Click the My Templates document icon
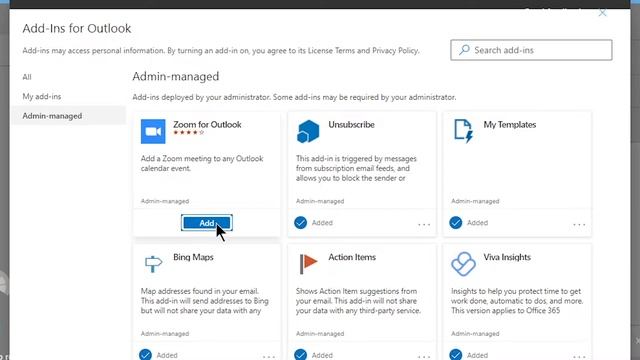Screen dimensions: 640x360 (x=464, y=131)
